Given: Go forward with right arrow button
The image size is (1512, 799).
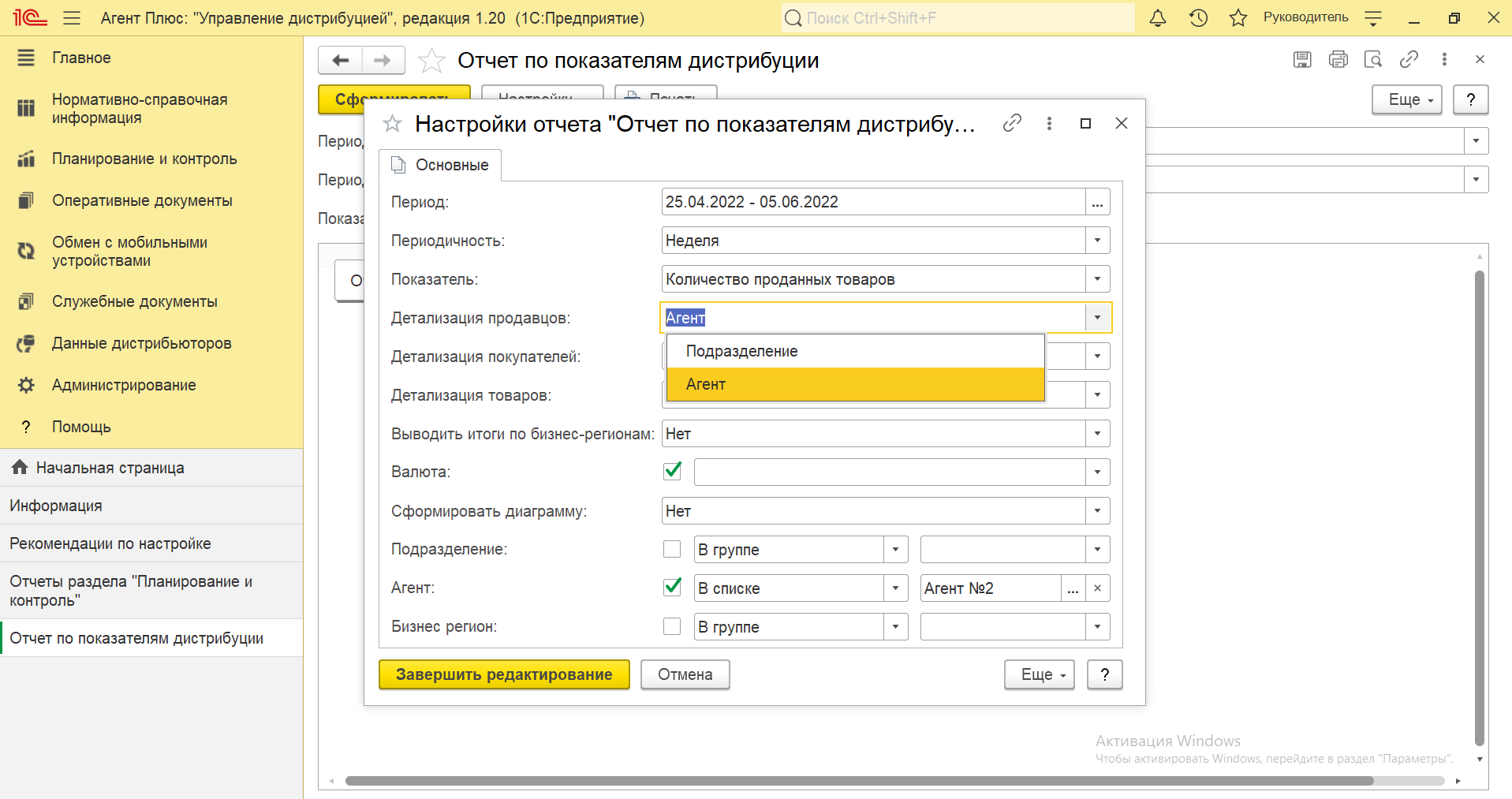Looking at the screenshot, I should [x=383, y=60].
